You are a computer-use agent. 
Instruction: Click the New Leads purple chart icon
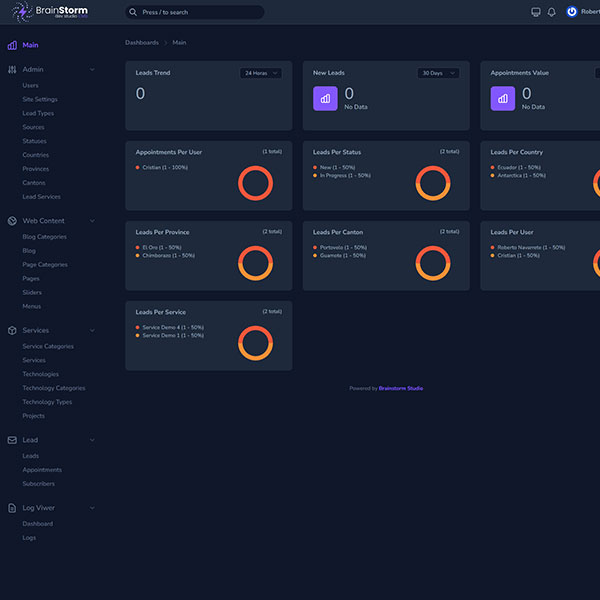pyautogui.click(x=325, y=99)
